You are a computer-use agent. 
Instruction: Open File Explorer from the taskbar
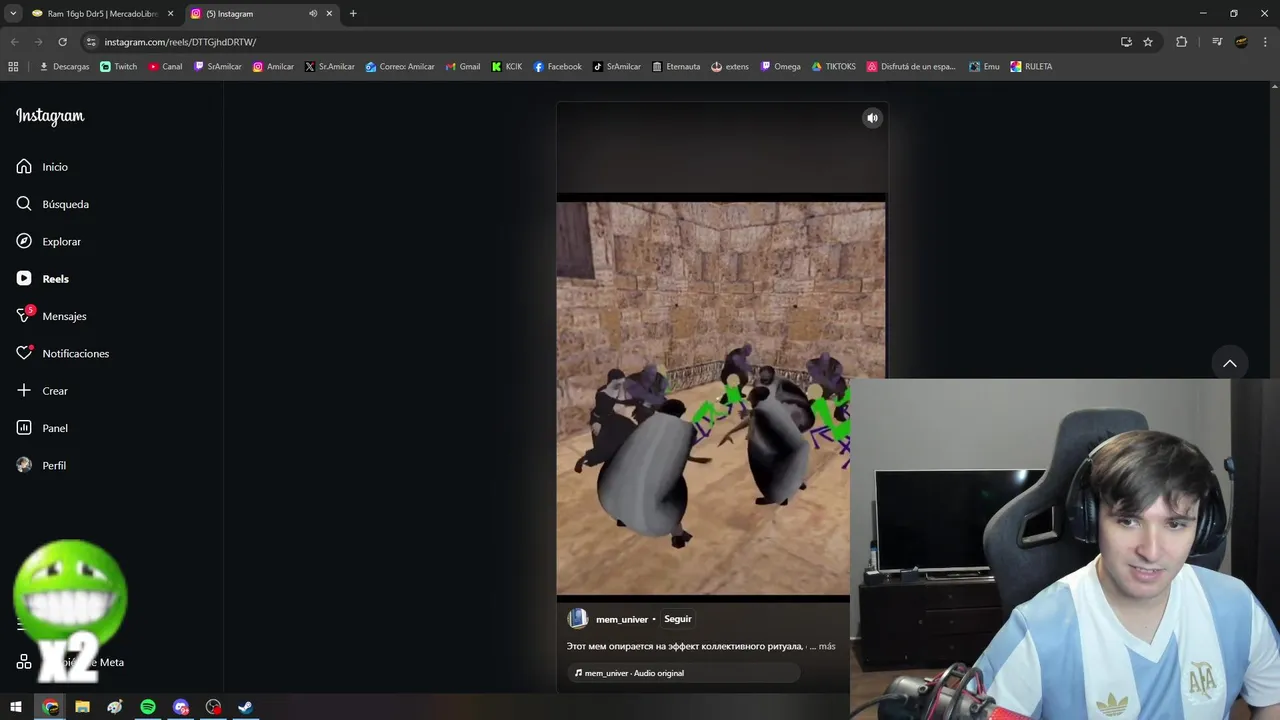click(x=82, y=707)
